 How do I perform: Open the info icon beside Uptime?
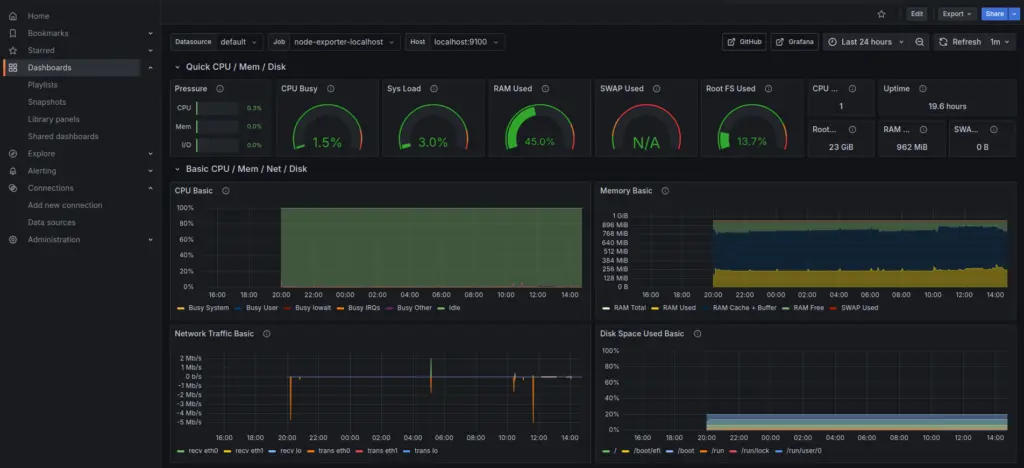click(923, 89)
